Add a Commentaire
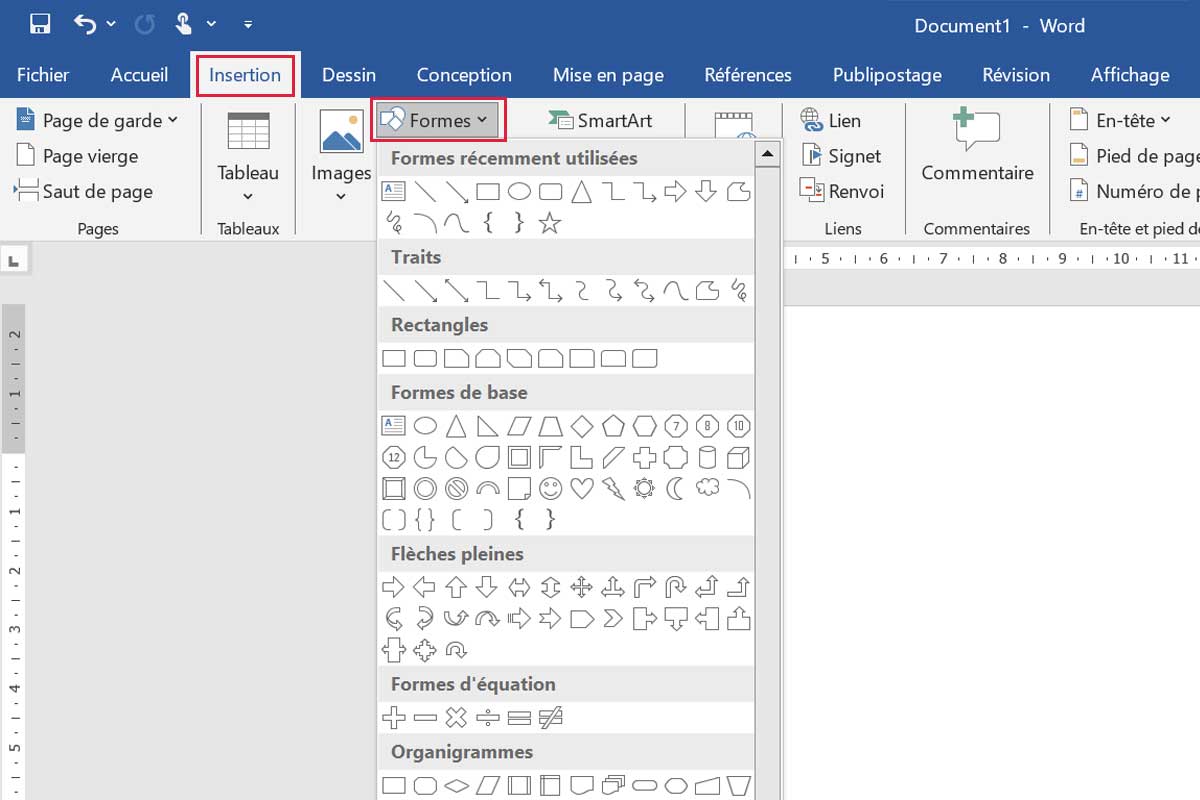1200x800 pixels. [x=977, y=145]
